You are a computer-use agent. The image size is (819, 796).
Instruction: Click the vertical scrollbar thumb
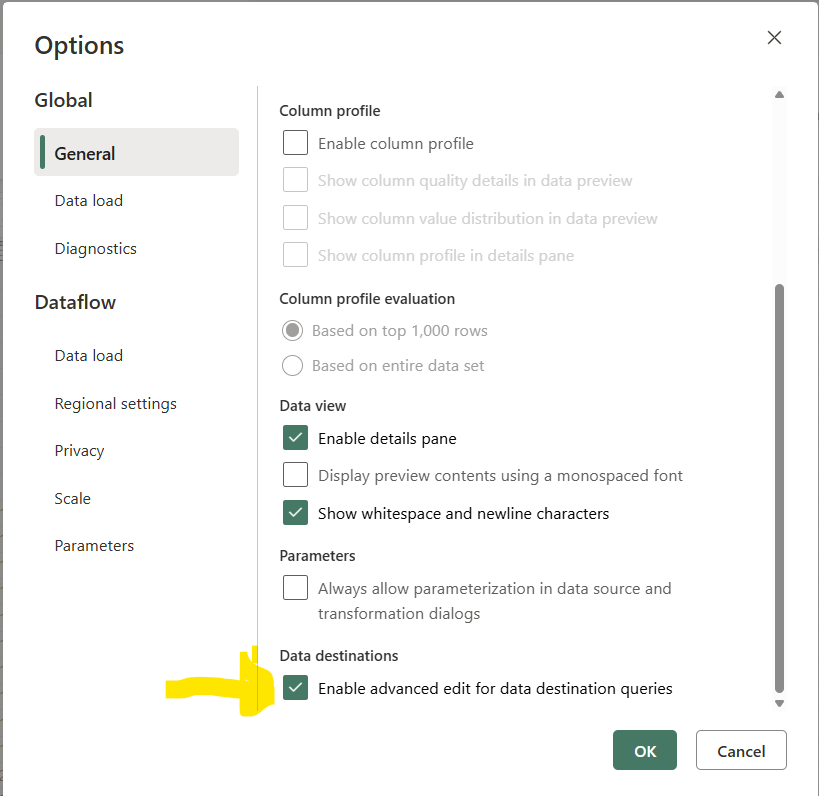coord(779,488)
